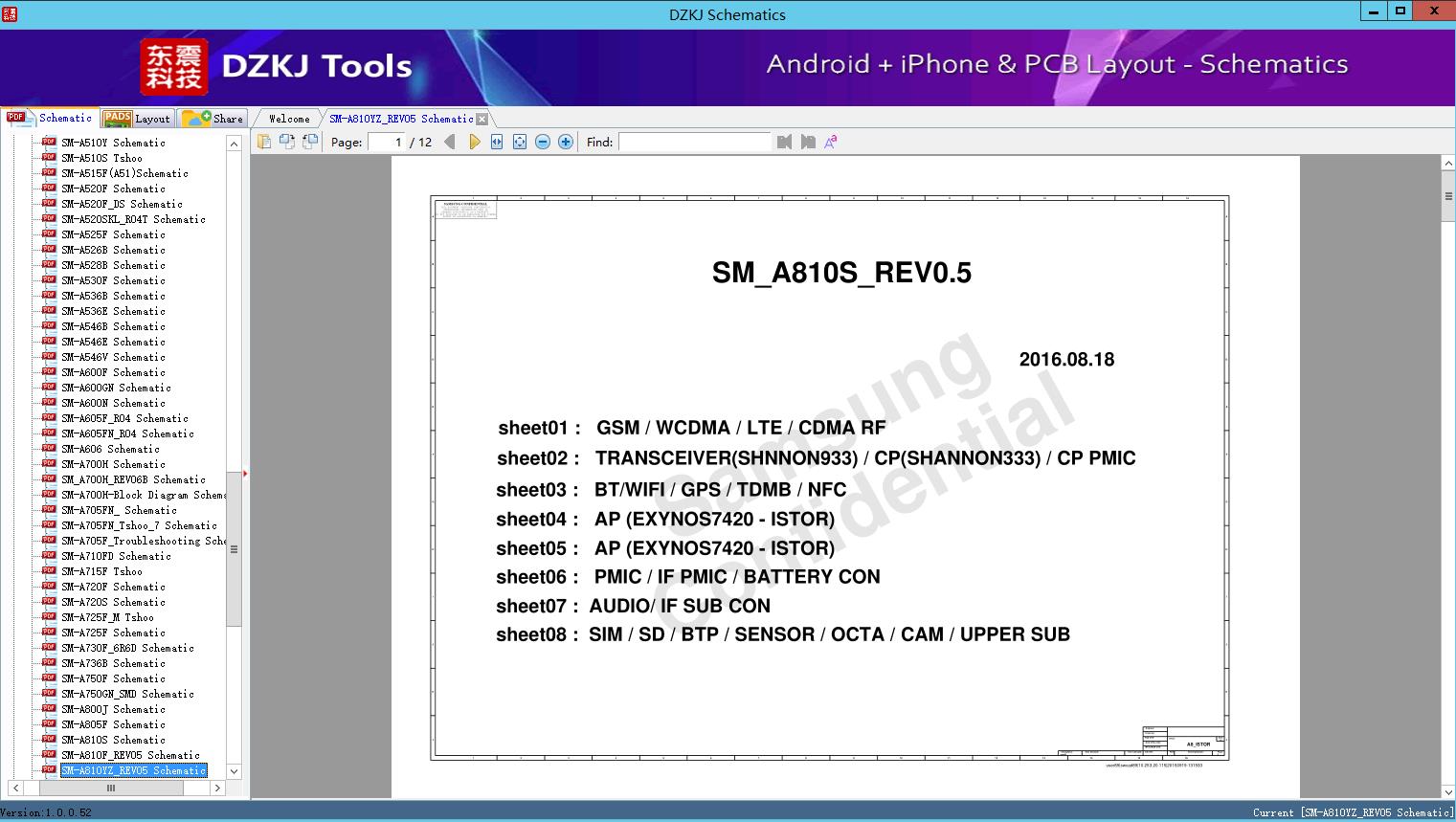Open SM-A605FN_R04 Schematic in the tree

[x=127, y=433]
